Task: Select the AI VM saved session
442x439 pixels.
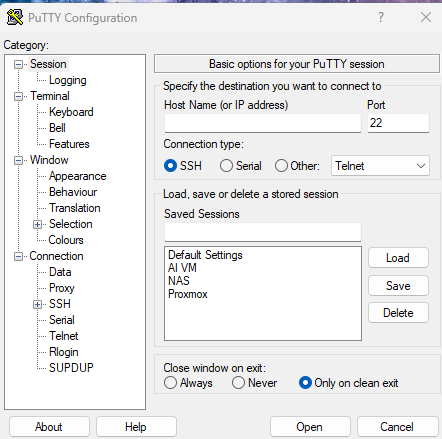Action: tap(182, 268)
